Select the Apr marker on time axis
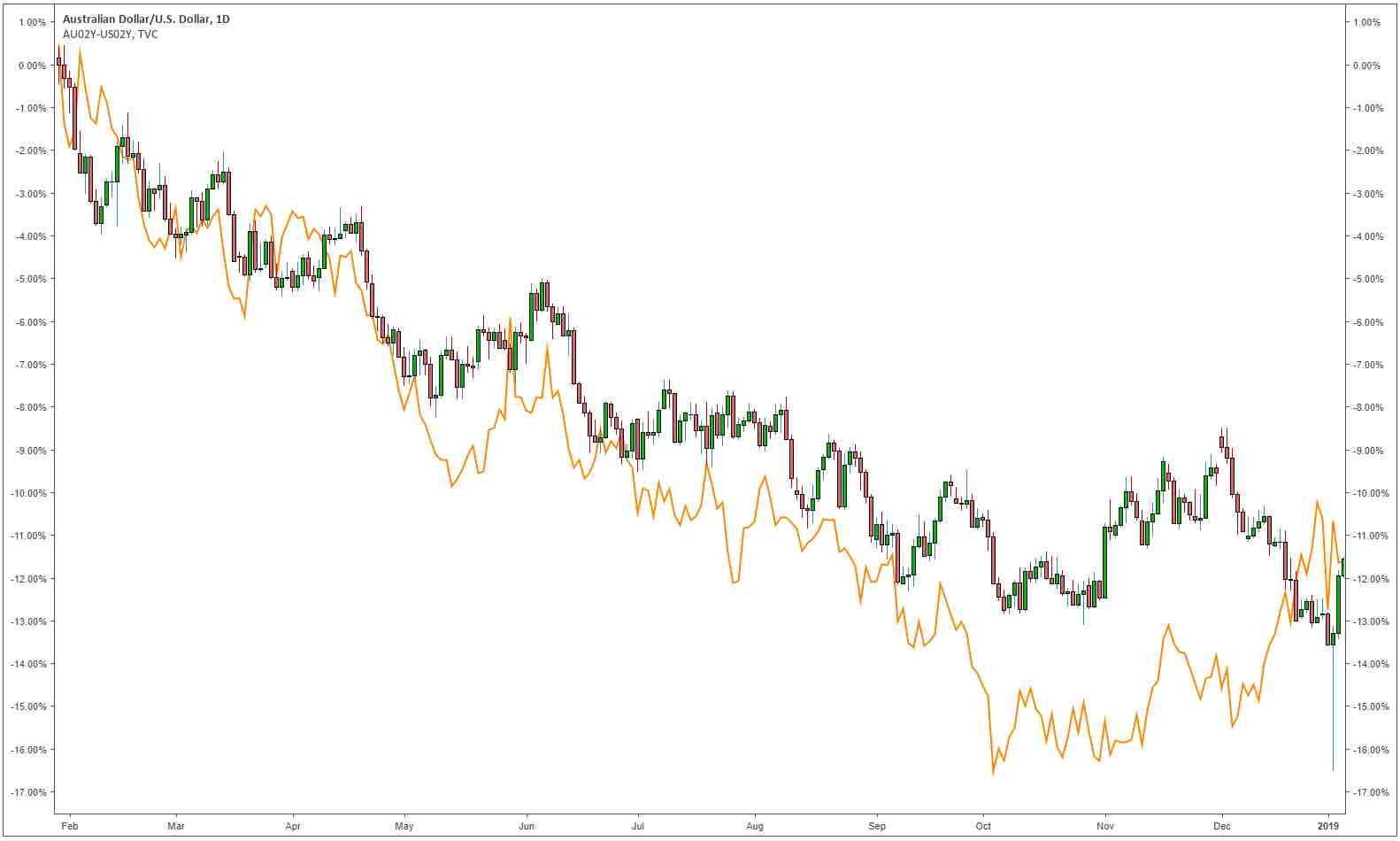This screenshot has height=841, width=1400. pos(293,826)
